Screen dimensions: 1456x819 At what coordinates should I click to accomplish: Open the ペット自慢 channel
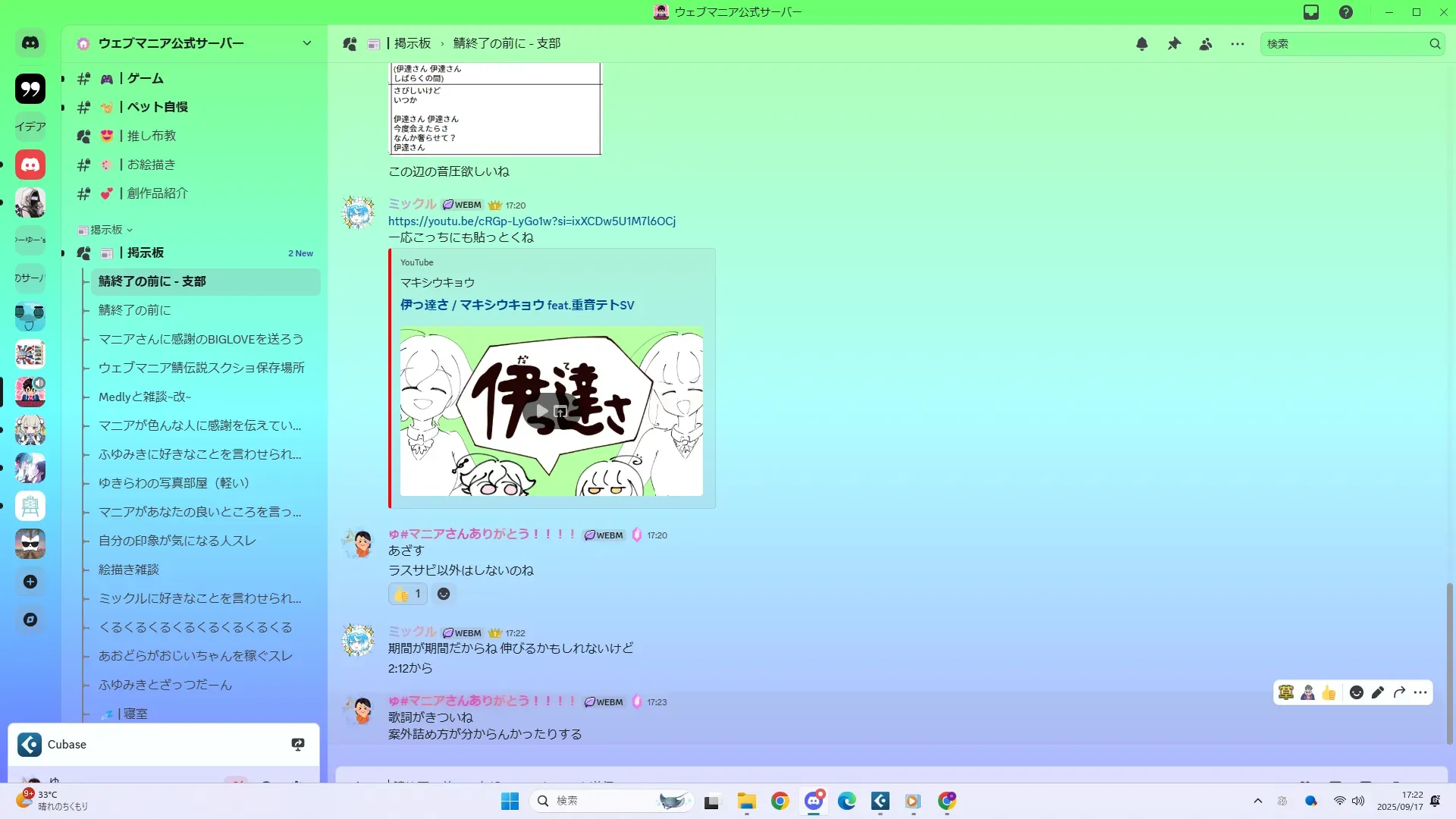(157, 107)
